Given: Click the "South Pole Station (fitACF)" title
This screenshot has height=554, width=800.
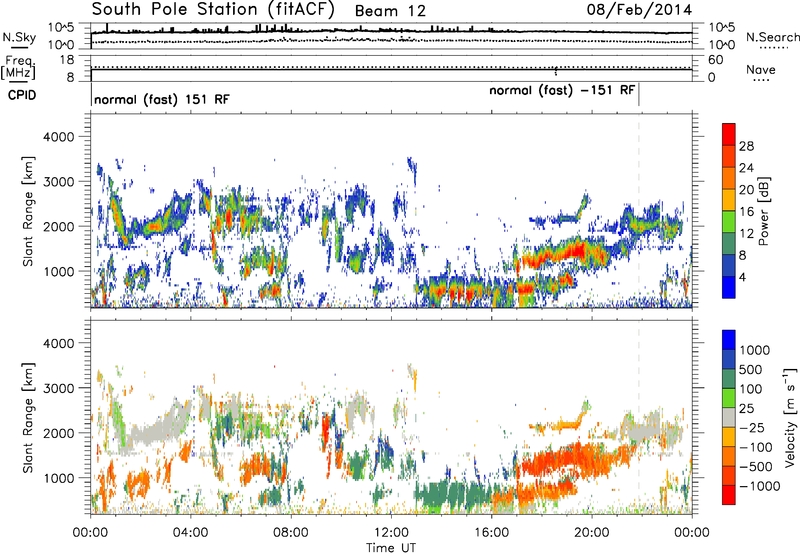Looking at the screenshot, I should 213,9.
